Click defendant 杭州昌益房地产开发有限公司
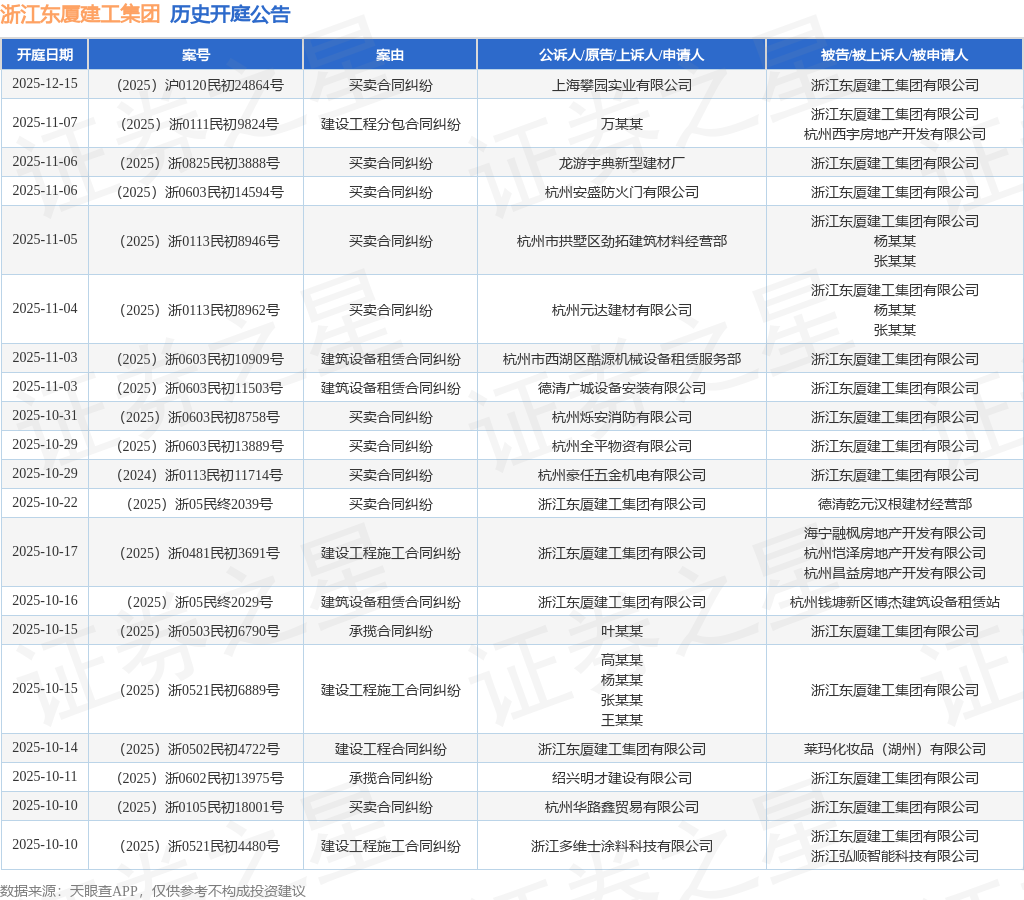Image resolution: width=1024 pixels, height=900 pixels. tap(895, 573)
